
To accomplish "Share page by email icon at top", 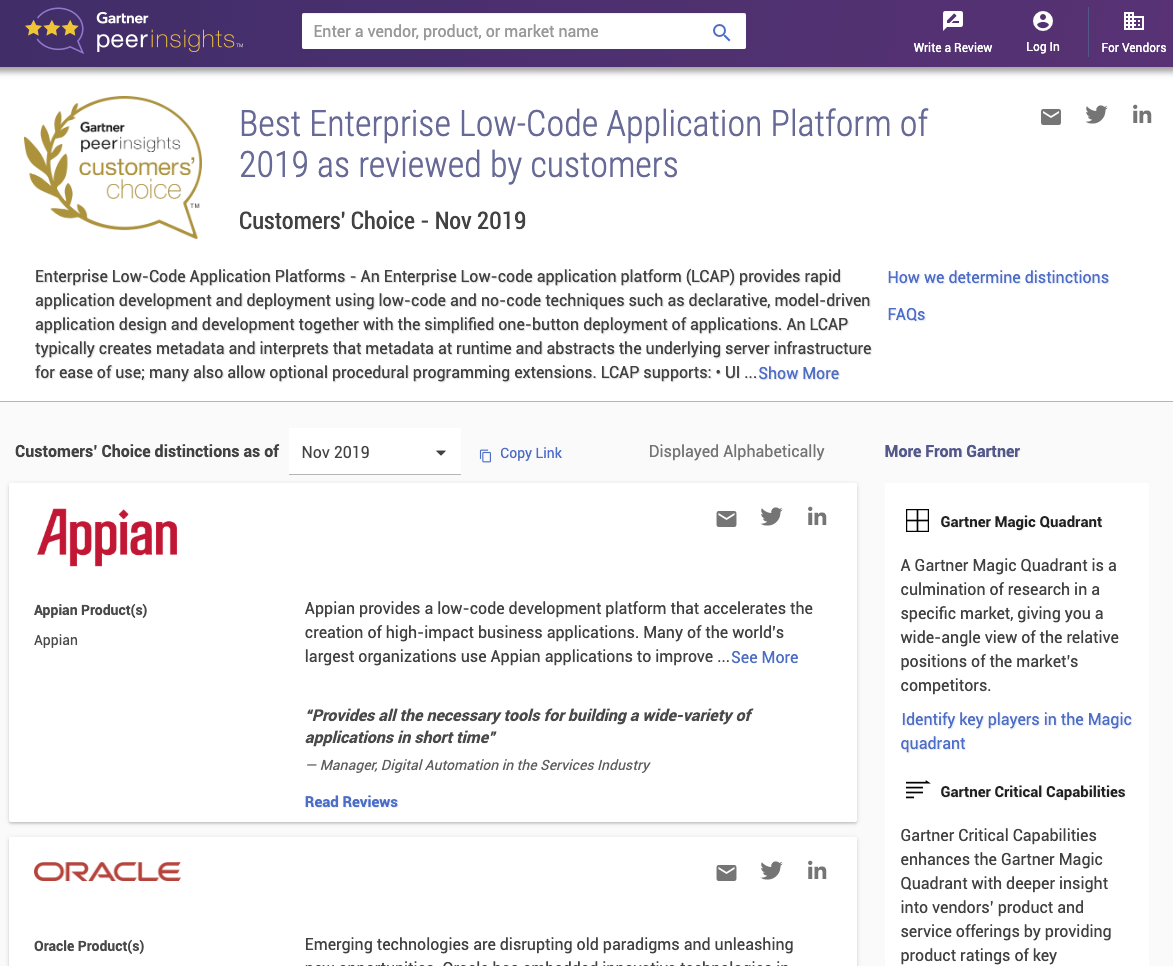I will coord(1050,116).
